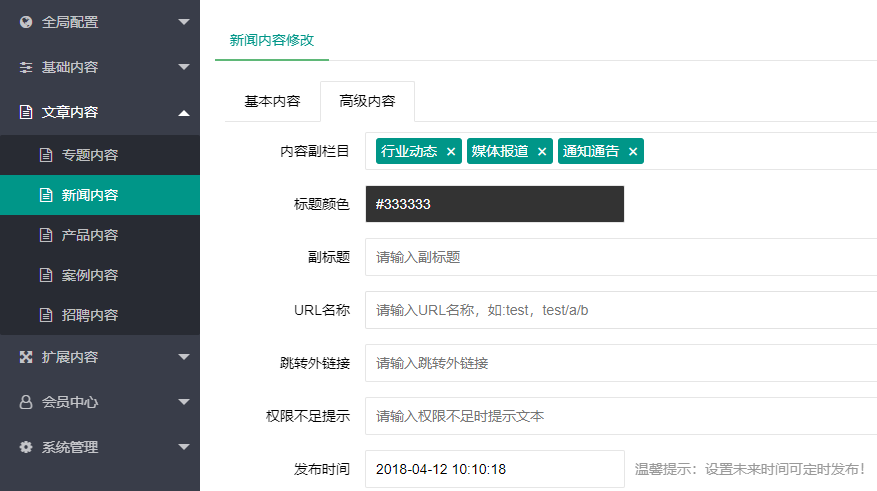Remove the 通知通告 tag with its x
This screenshot has height=491, width=877.
click(x=633, y=152)
